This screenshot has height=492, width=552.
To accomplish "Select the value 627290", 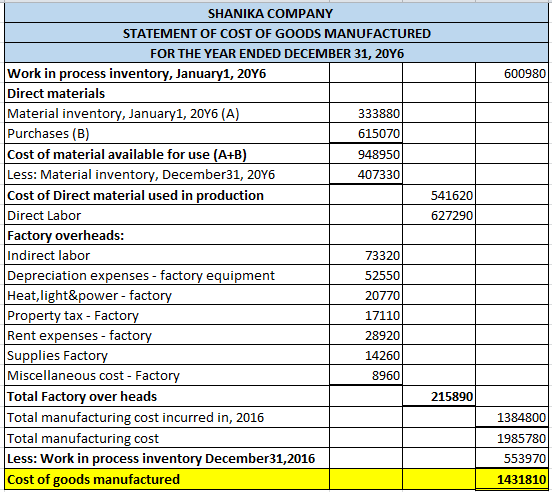I will (x=452, y=215).
